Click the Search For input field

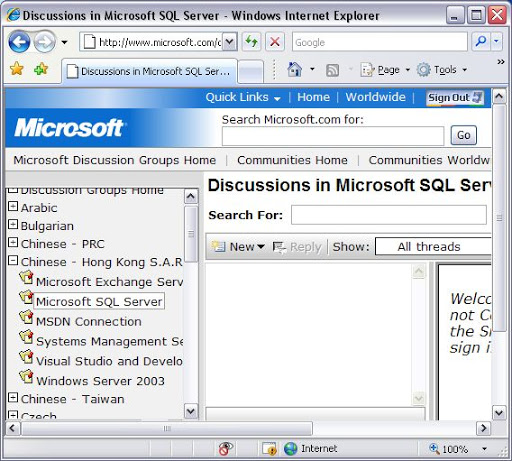389,215
